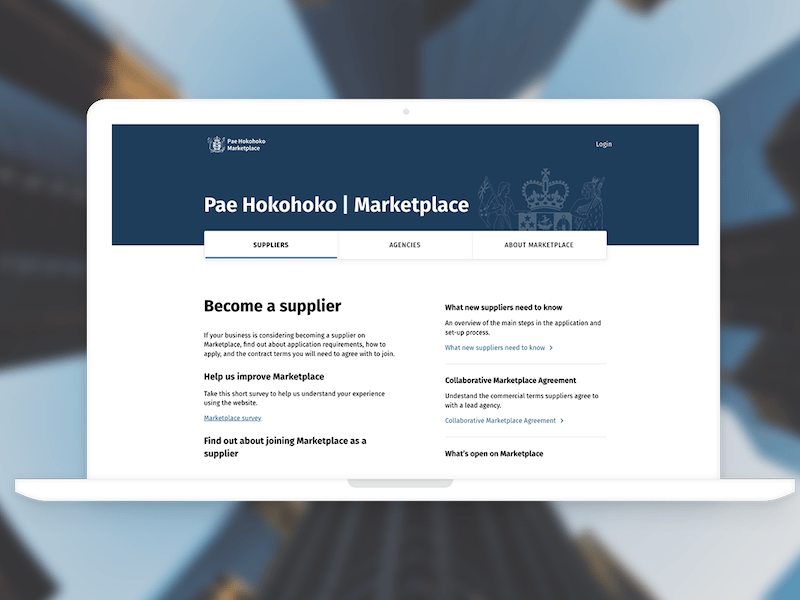
Task: Open the Marketplace survey link
Action: [233, 418]
